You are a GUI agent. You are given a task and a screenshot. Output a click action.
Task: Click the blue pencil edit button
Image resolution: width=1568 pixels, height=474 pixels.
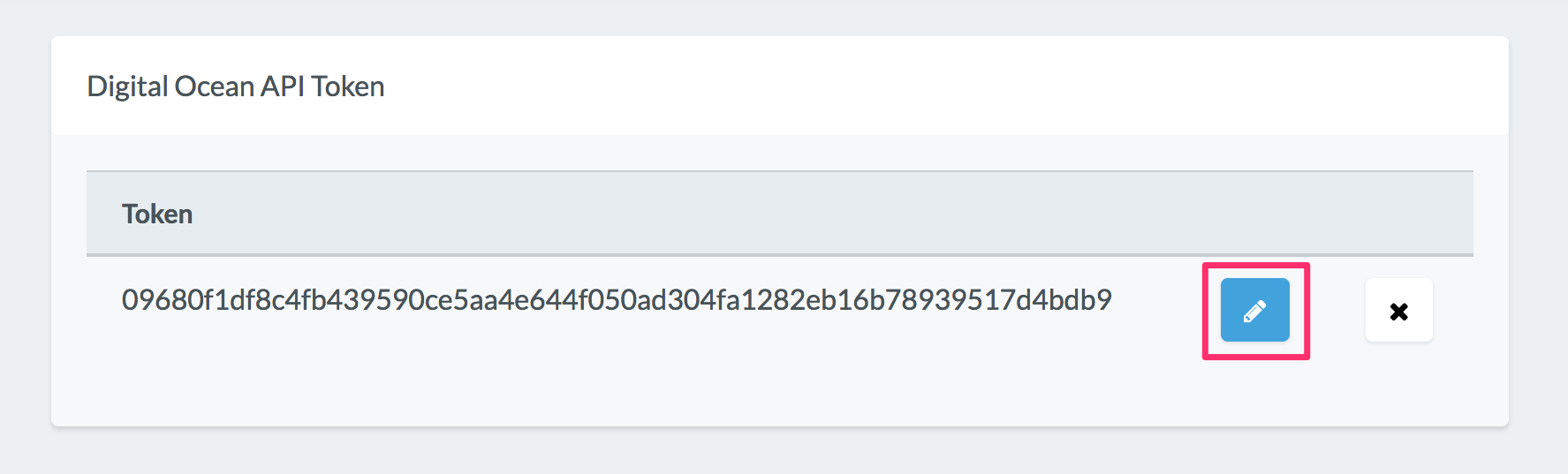click(1254, 310)
